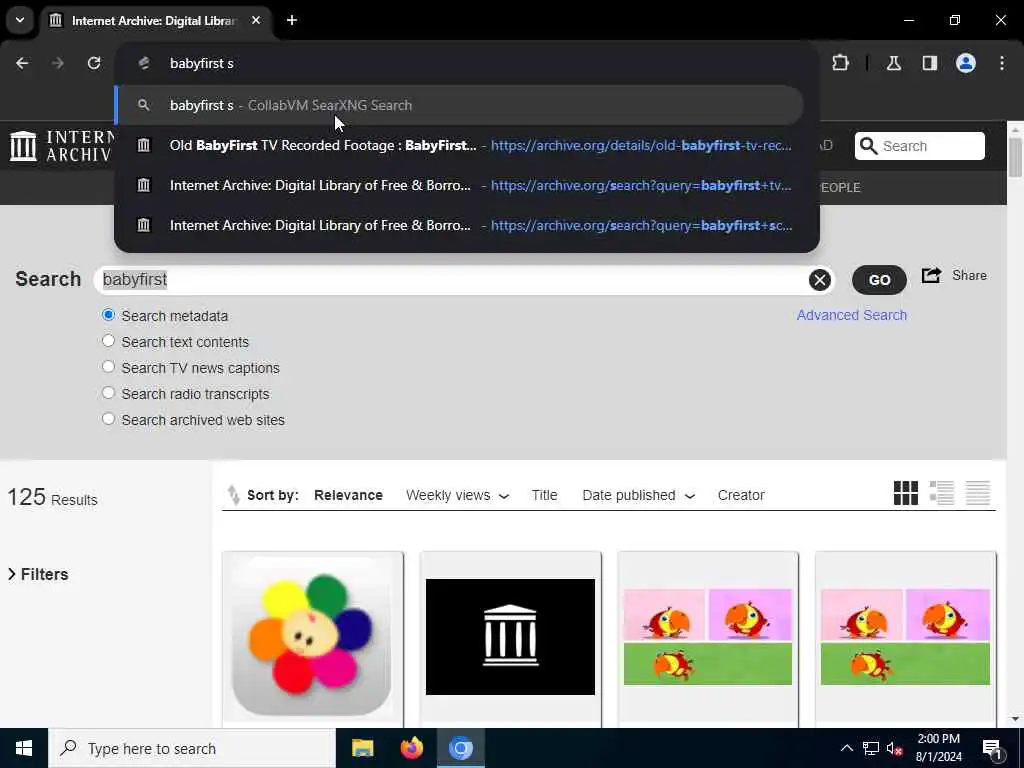Click the browser forward arrow
This screenshot has height=768, width=1024.
click(x=58, y=63)
